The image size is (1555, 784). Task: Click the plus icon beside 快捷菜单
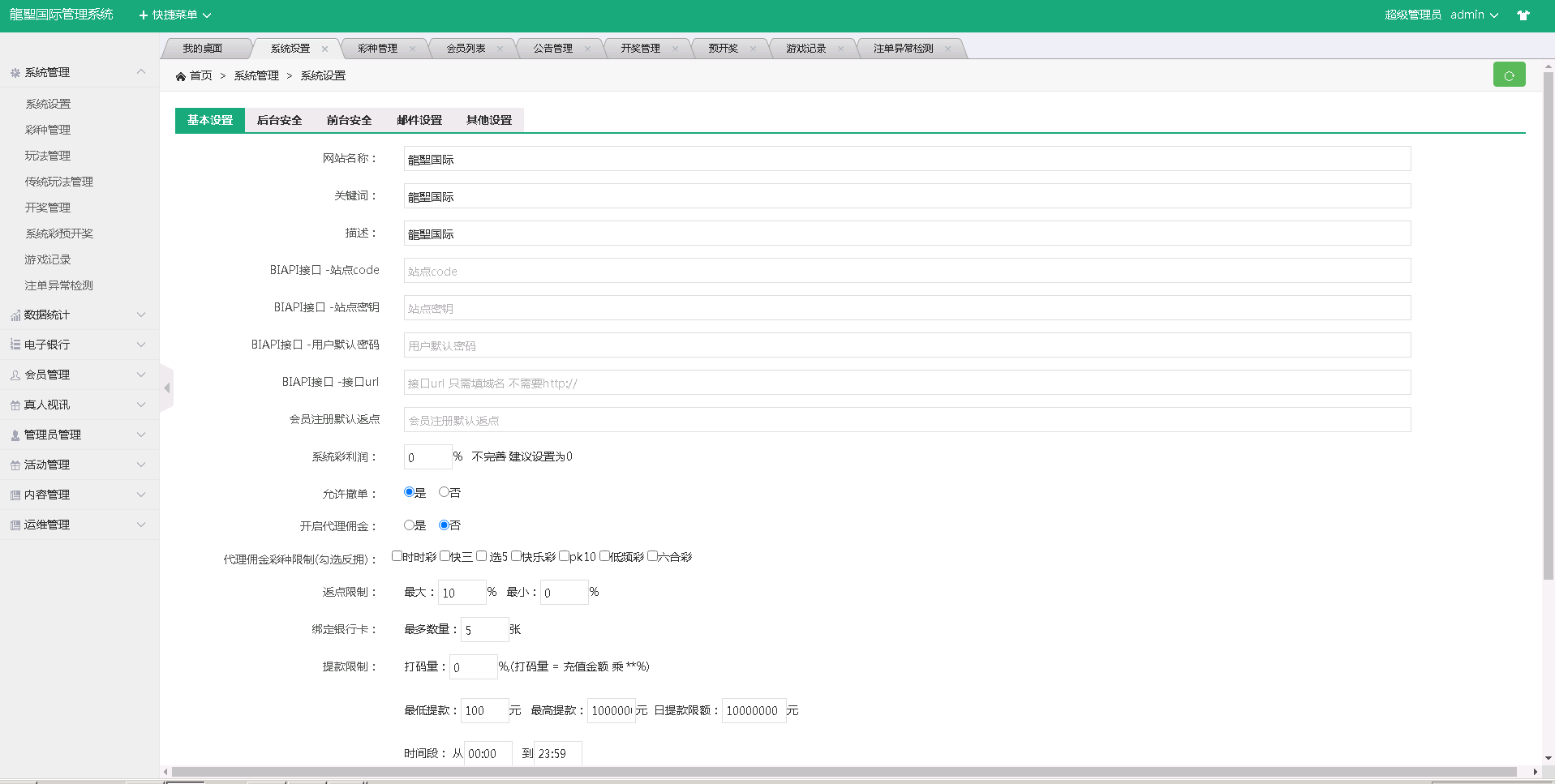[144, 15]
